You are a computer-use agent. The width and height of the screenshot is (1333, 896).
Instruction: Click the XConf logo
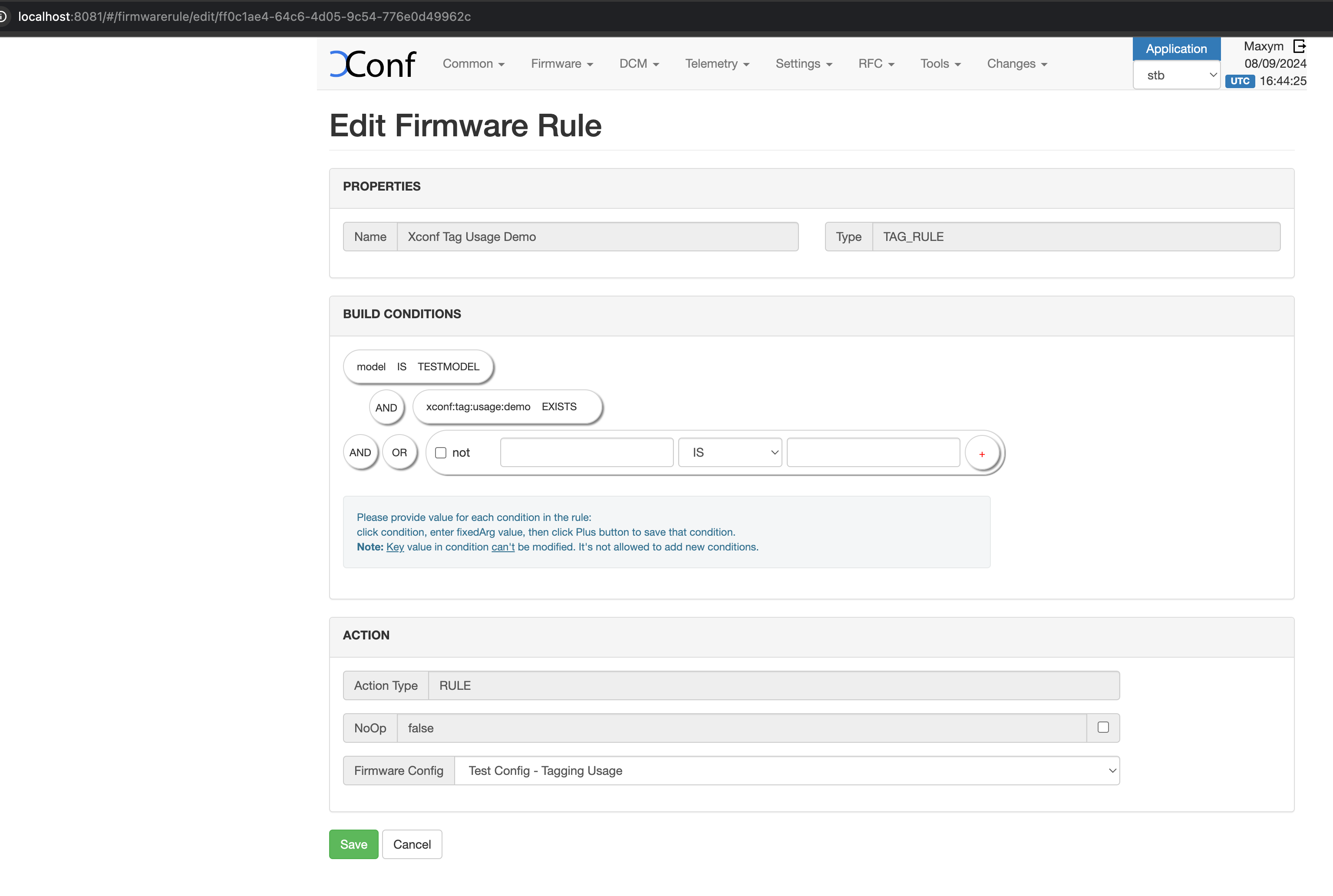[372, 64]
